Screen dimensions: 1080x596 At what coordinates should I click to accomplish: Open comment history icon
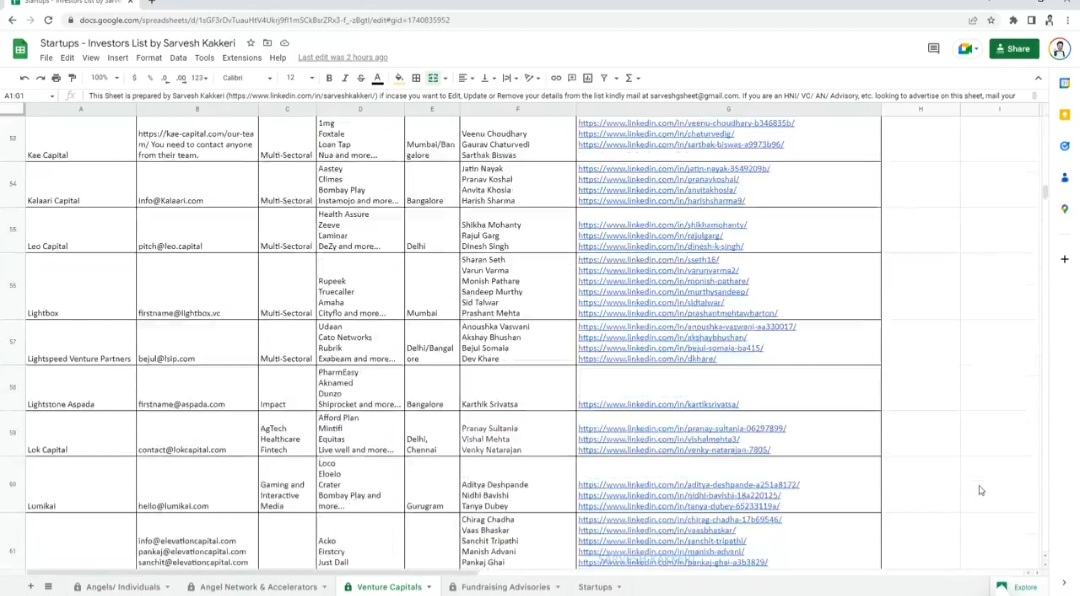point(933,48)
